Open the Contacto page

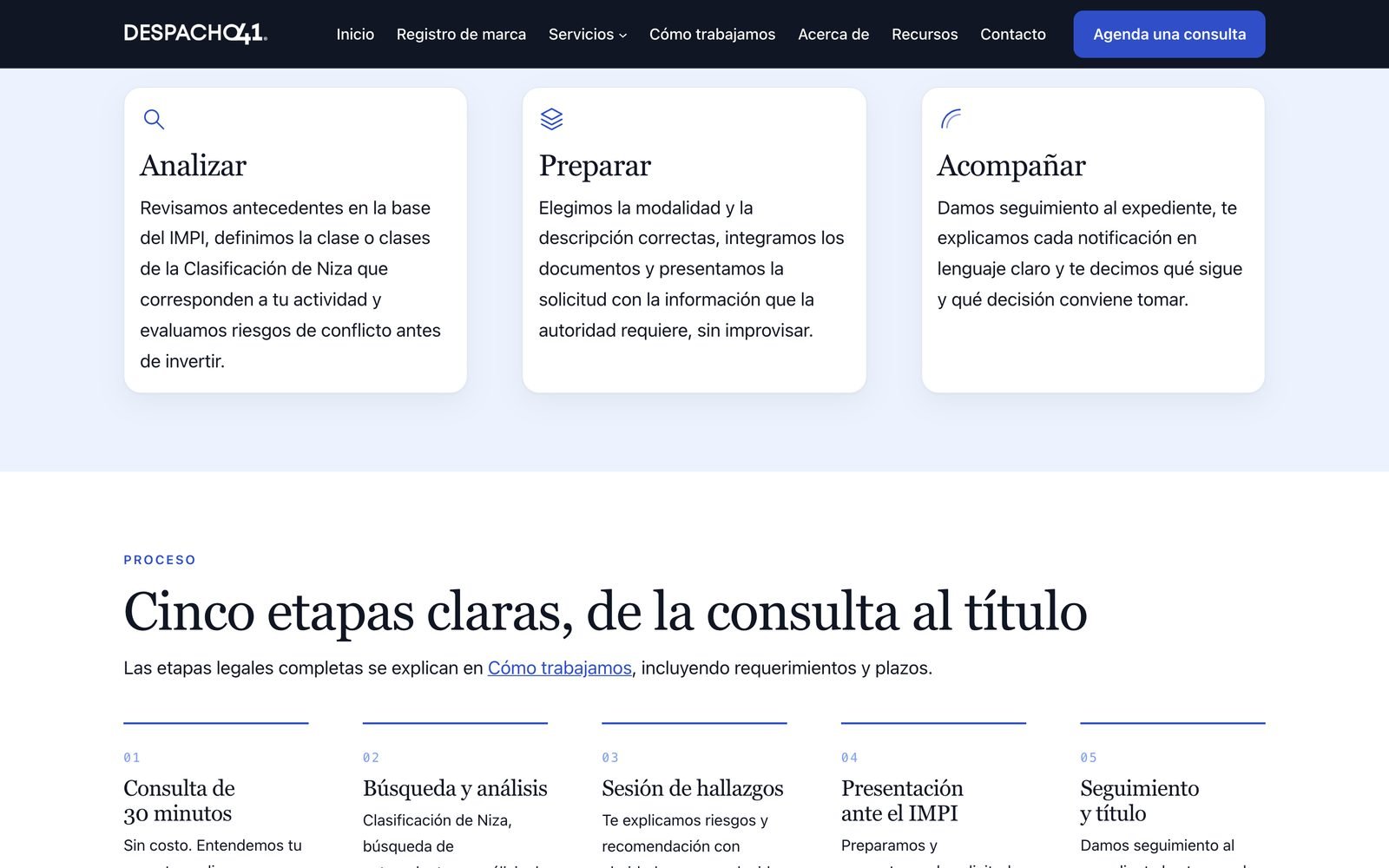tap(1013, 34)
